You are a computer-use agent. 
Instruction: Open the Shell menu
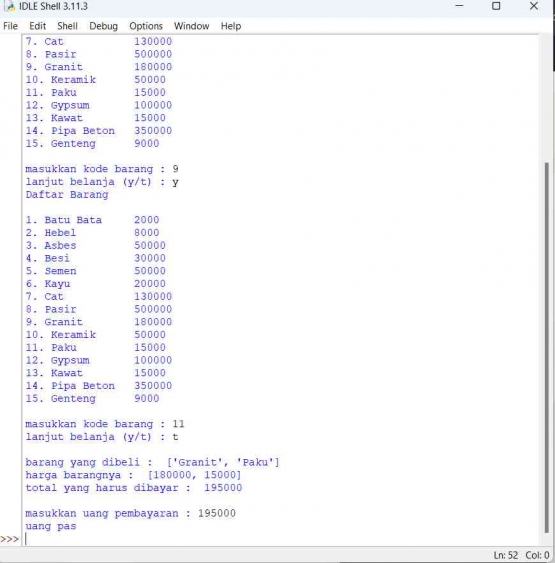(67, 26)
